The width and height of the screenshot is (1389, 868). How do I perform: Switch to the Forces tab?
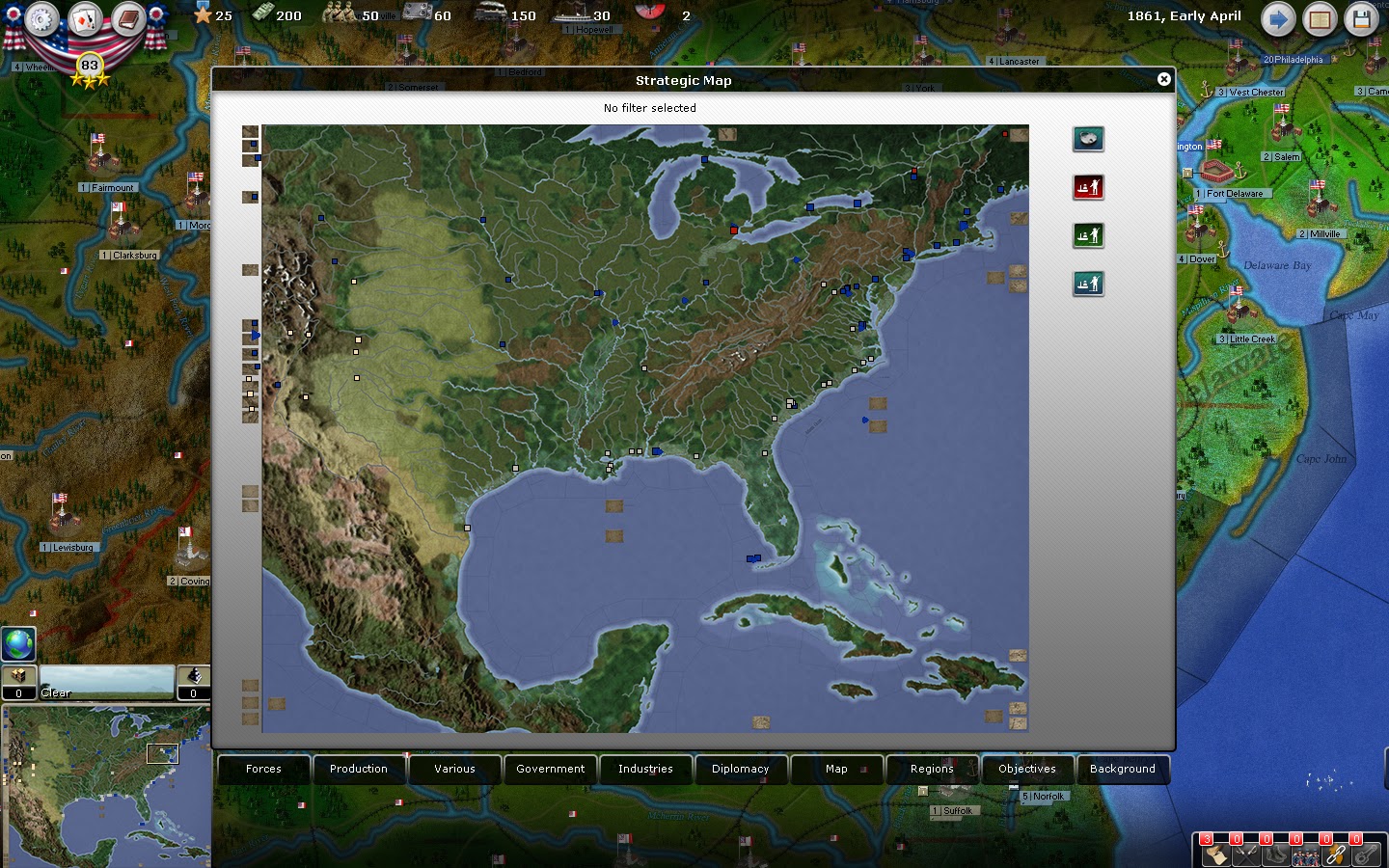point(262,769)
